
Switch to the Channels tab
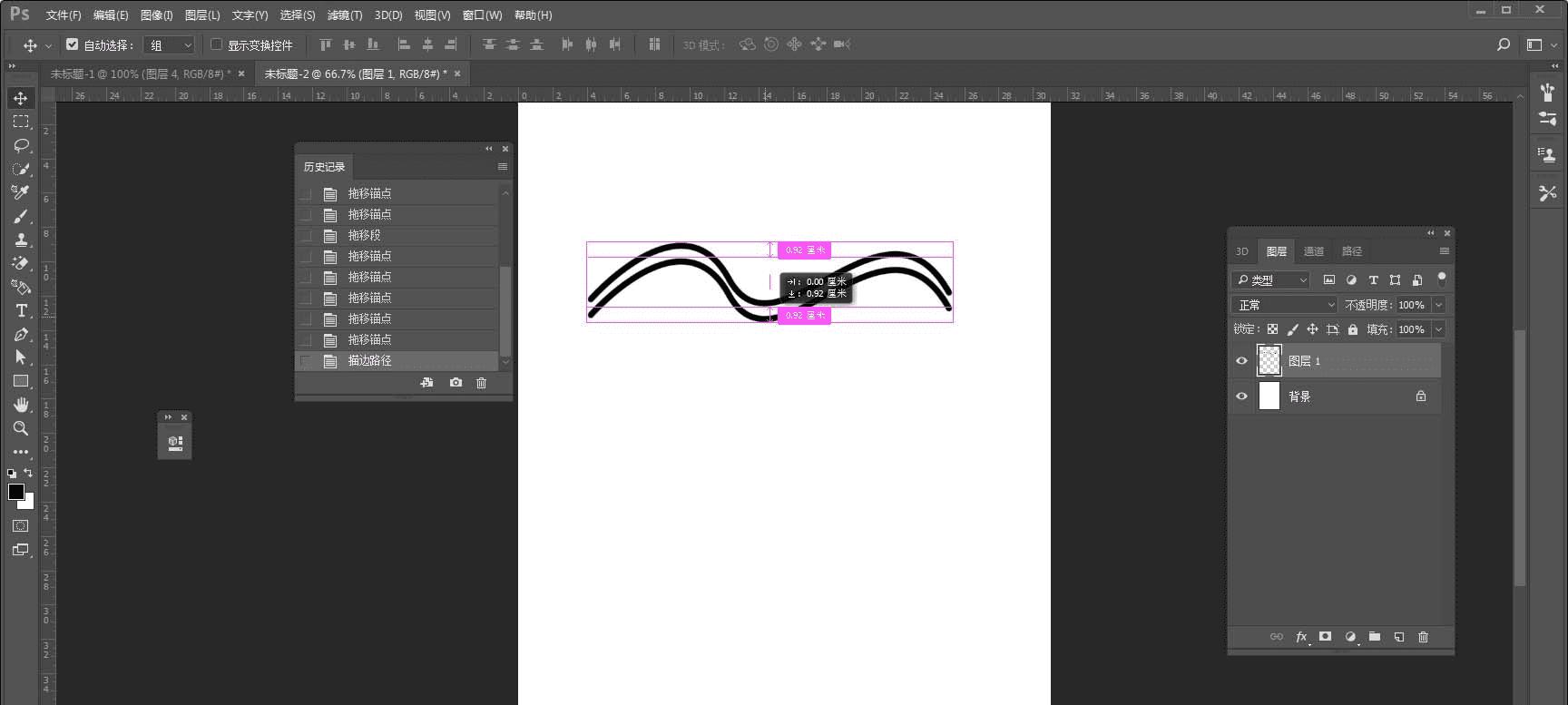point(1313,251)
